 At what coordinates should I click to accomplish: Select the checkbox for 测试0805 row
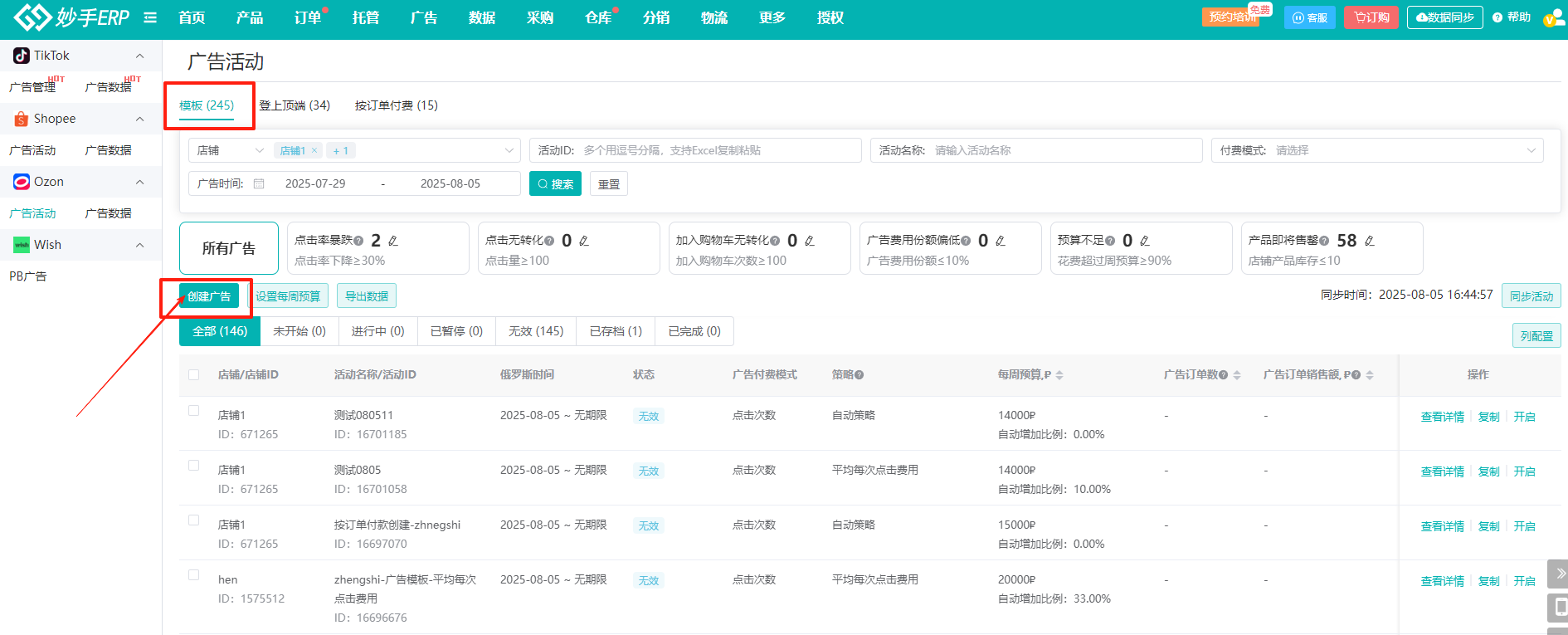tap(194, 466)
